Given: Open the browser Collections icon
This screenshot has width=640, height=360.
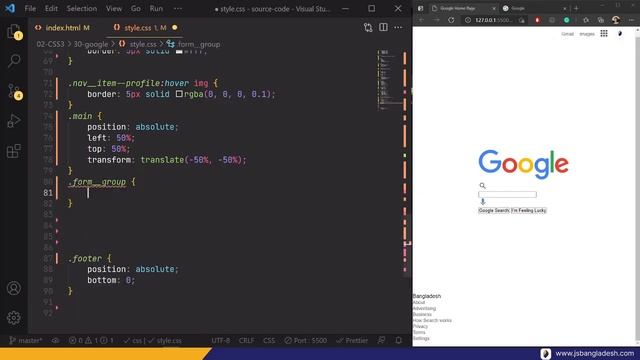Looking at the screenshot, I should tap(601, 20).
